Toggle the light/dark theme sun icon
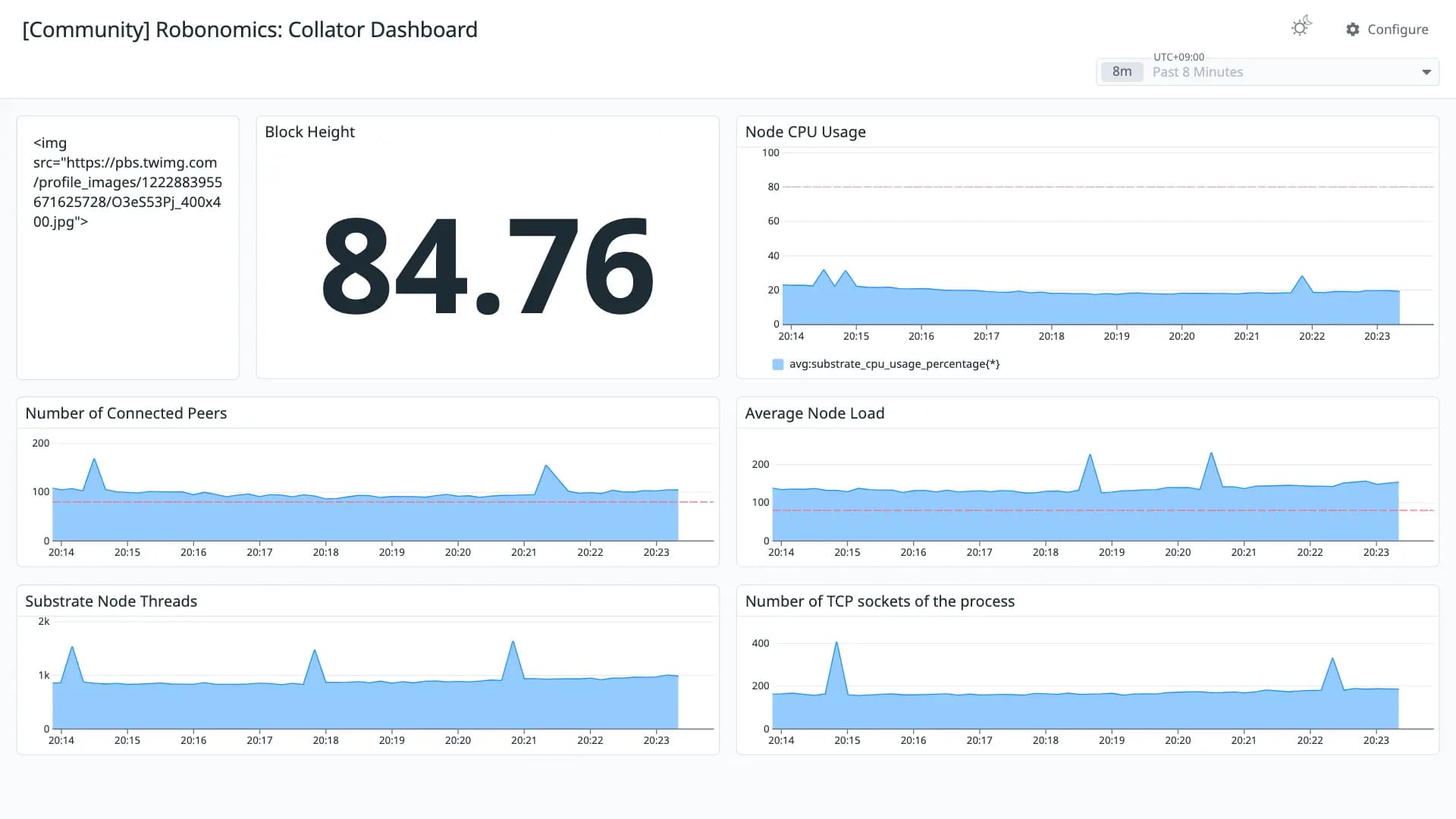The image size is (1456, 819). (1301, 27)
